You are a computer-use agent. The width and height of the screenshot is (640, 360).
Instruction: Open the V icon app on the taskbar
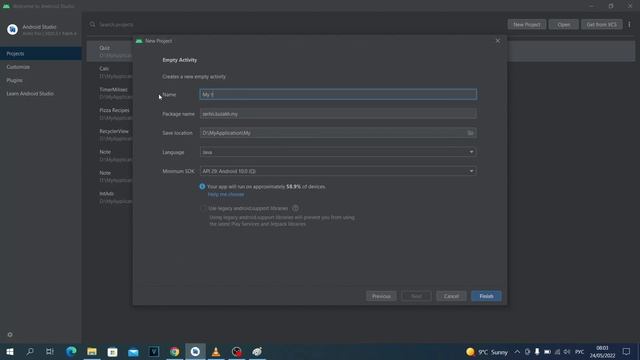coord(154,351)
